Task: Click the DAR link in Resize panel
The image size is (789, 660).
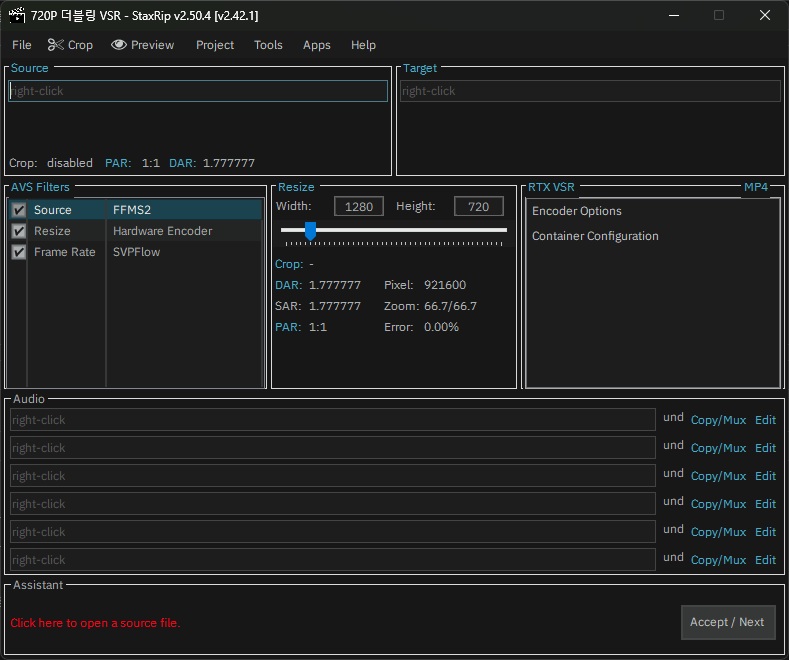Action: point(288,285)
